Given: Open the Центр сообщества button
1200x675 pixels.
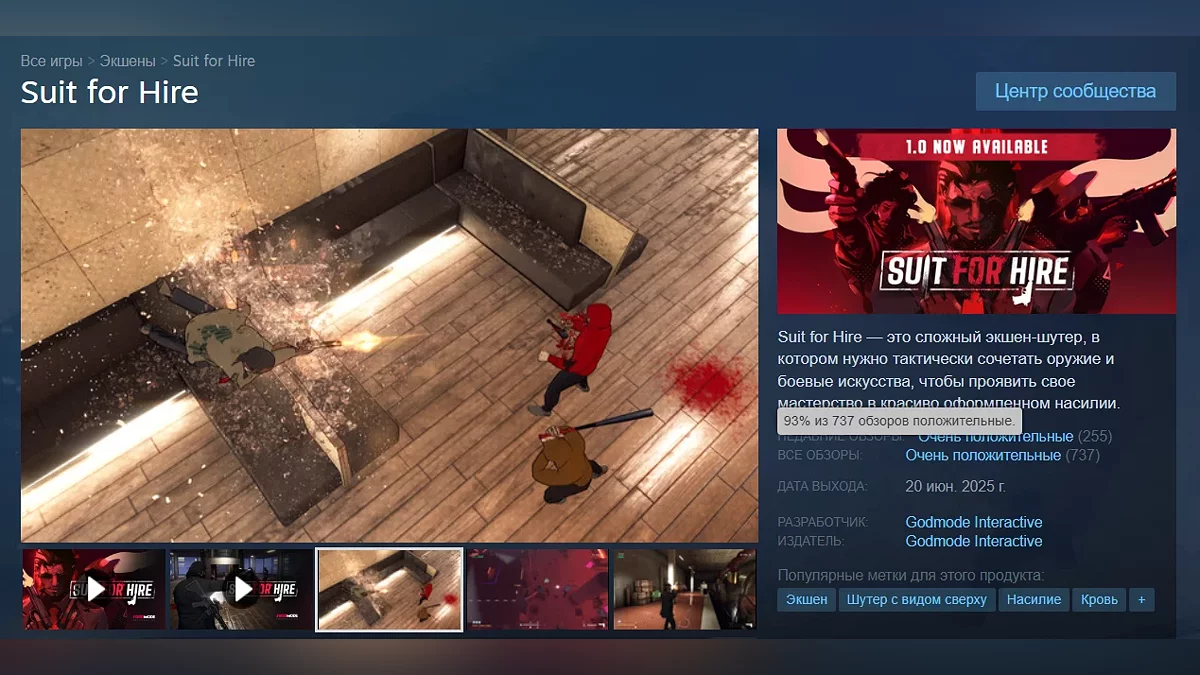Looking at the screenshot, I should point(1075,91).
